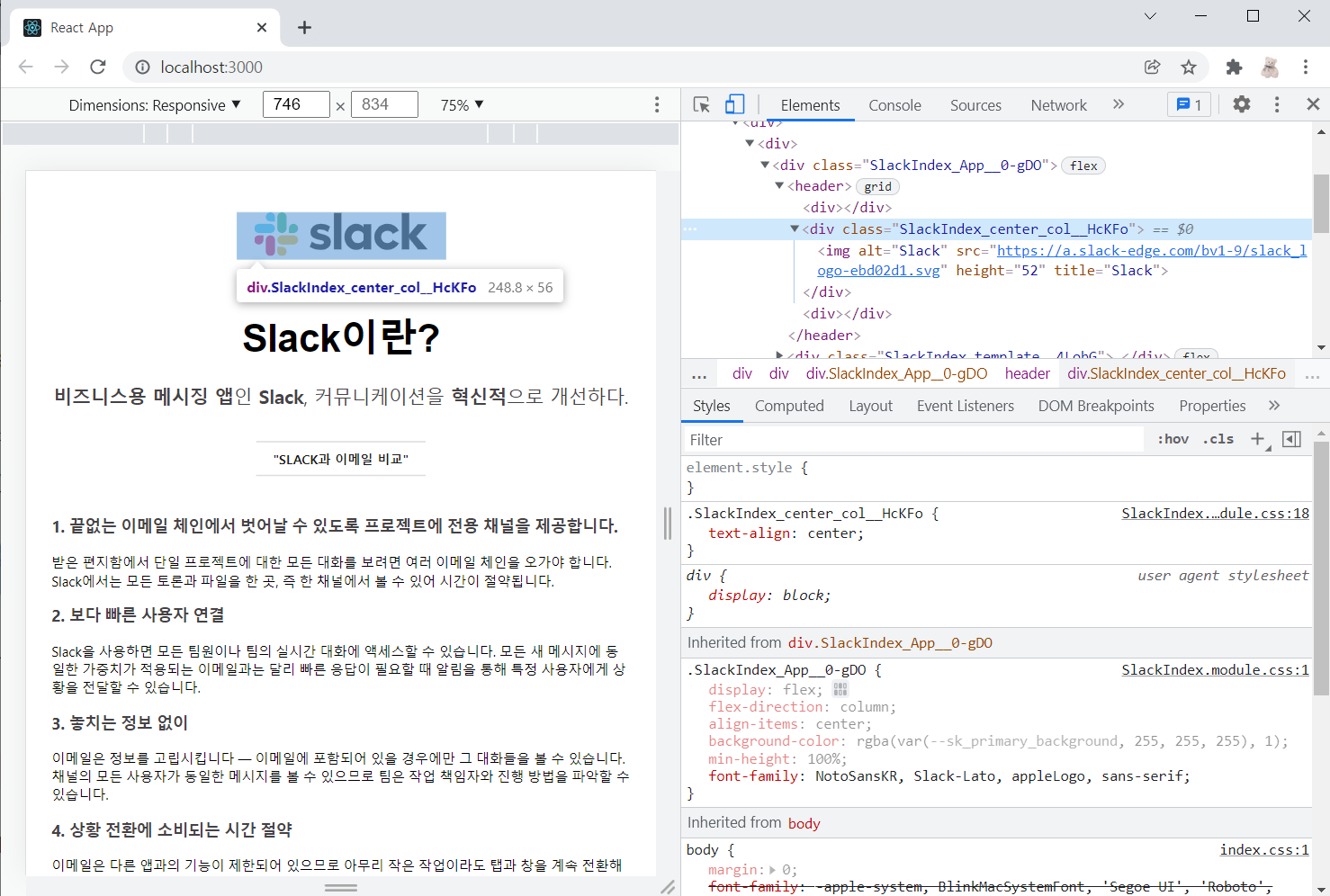Collapse the SlackIndex_App div node
1330x896 pixels.
tap(765, 165)
